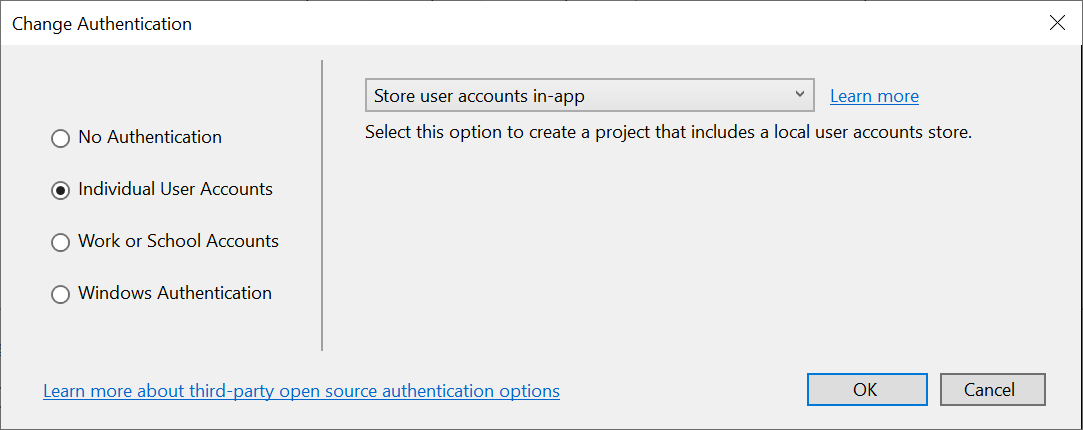
Task: Click the local user accounts store description
Action: point(668,132)
